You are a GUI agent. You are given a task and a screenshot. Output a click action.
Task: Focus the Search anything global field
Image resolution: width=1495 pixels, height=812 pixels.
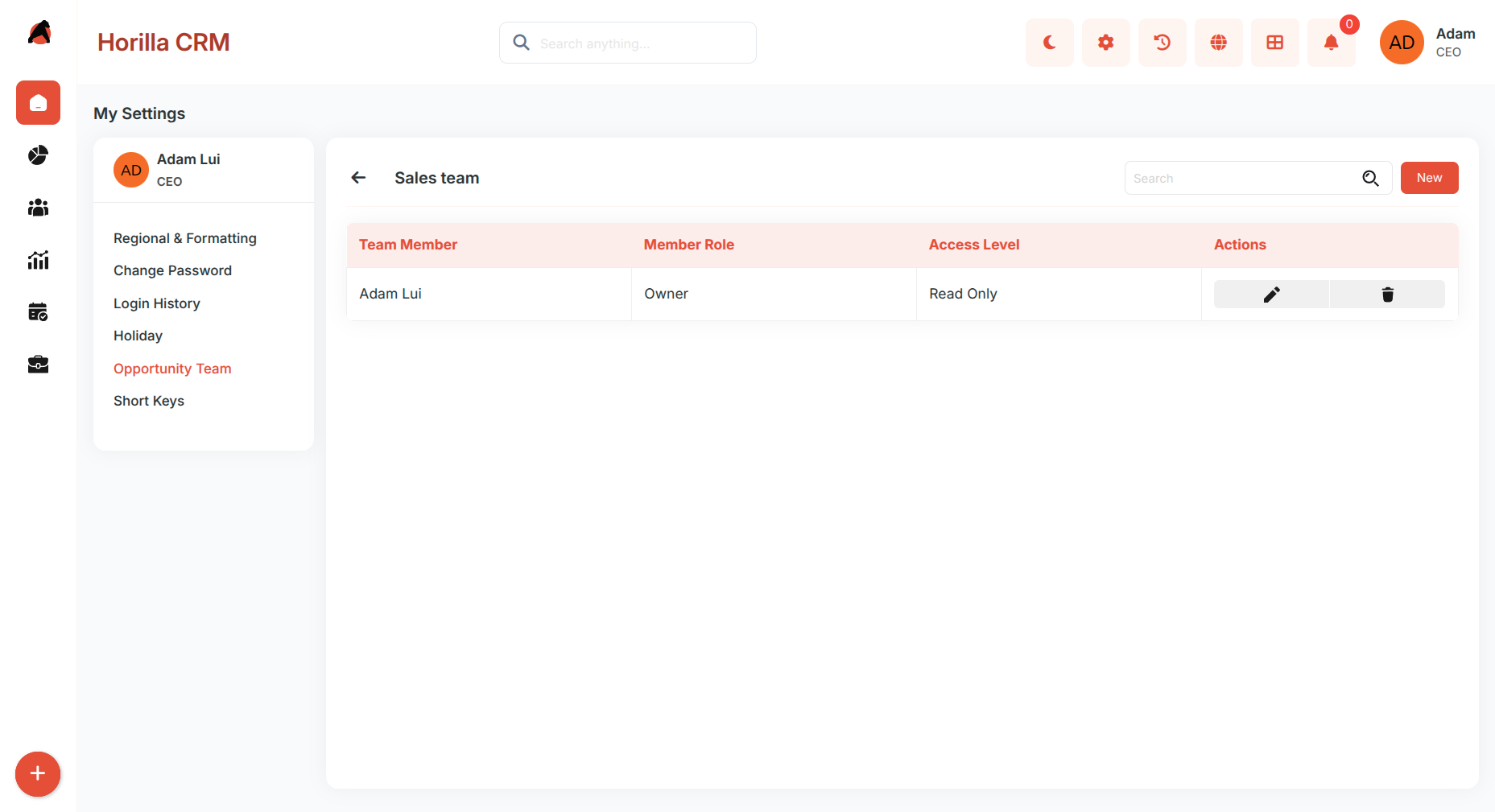click(627, 43)
